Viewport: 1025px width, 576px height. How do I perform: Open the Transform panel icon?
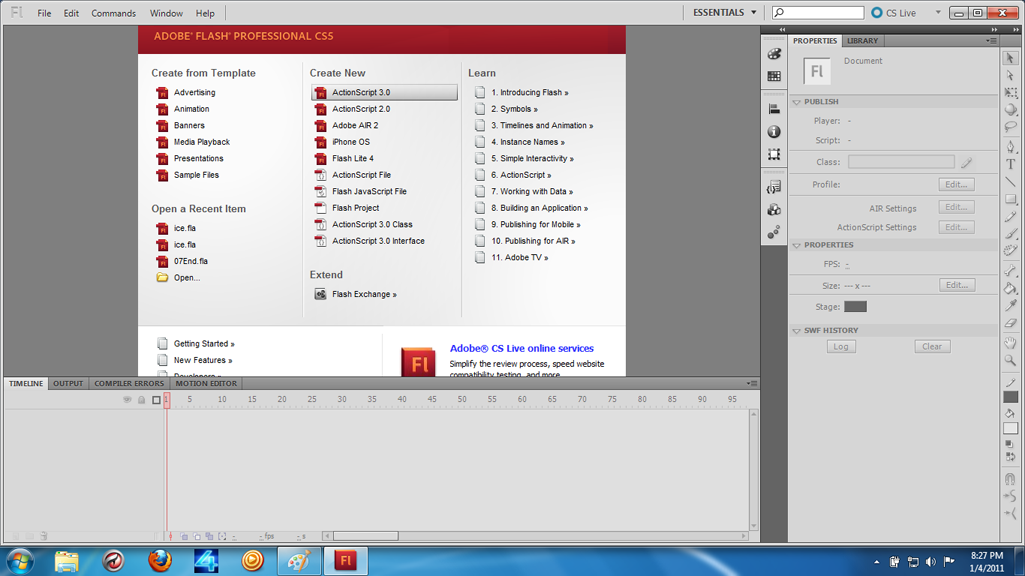tap(774, 154)
